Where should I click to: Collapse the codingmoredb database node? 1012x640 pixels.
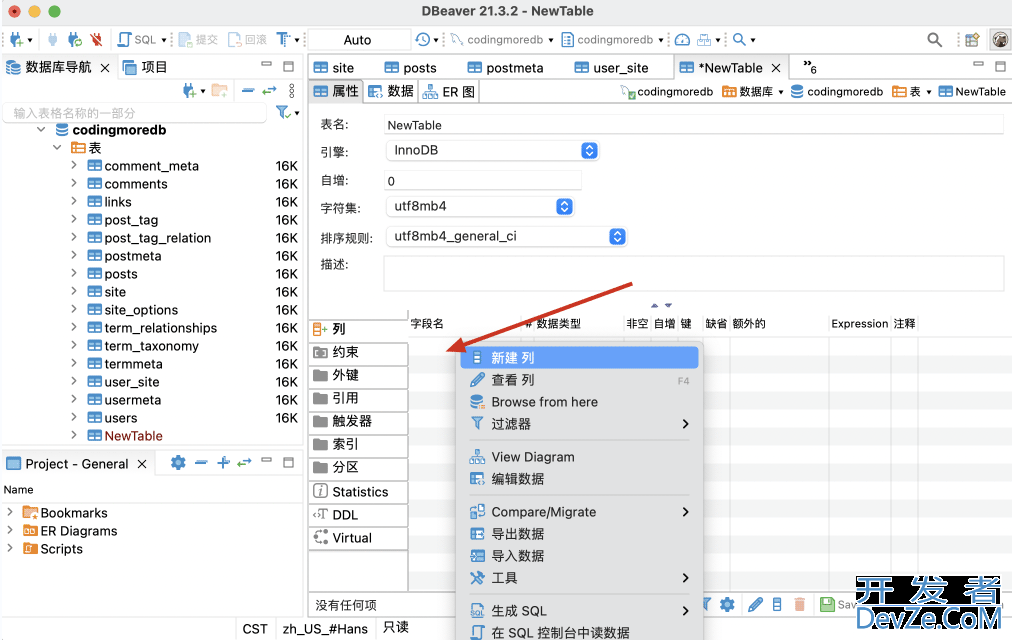41,130
